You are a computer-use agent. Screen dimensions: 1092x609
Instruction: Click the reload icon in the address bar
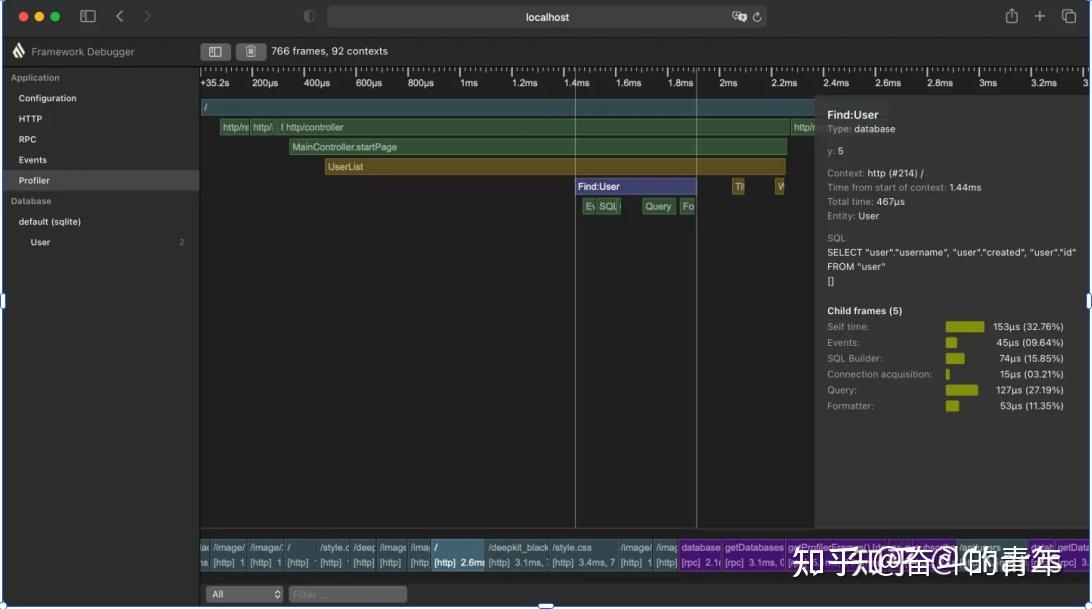757,16
